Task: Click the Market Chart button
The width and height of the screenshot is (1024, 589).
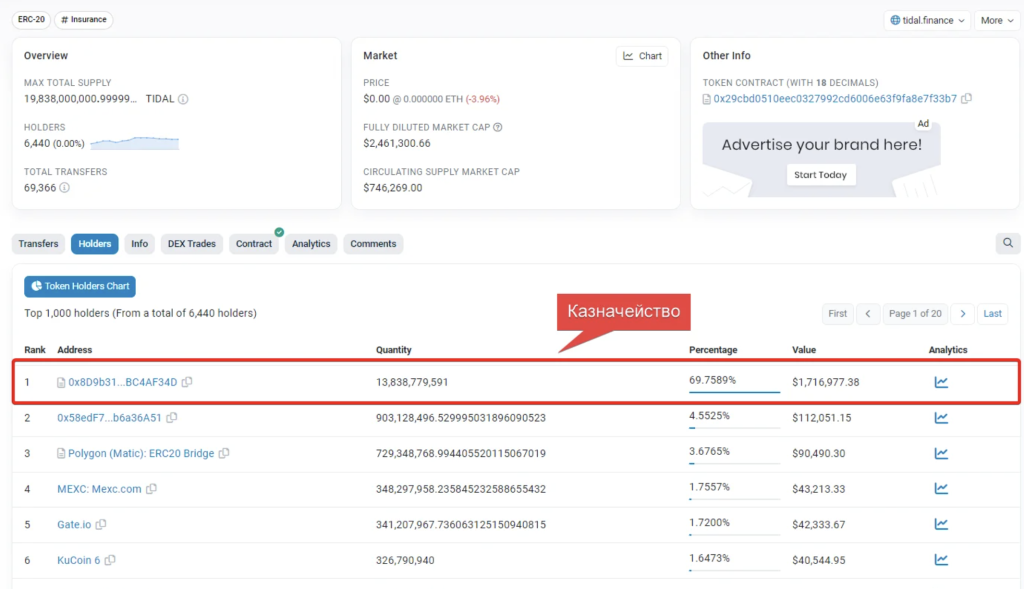Action: pos(642,56)
